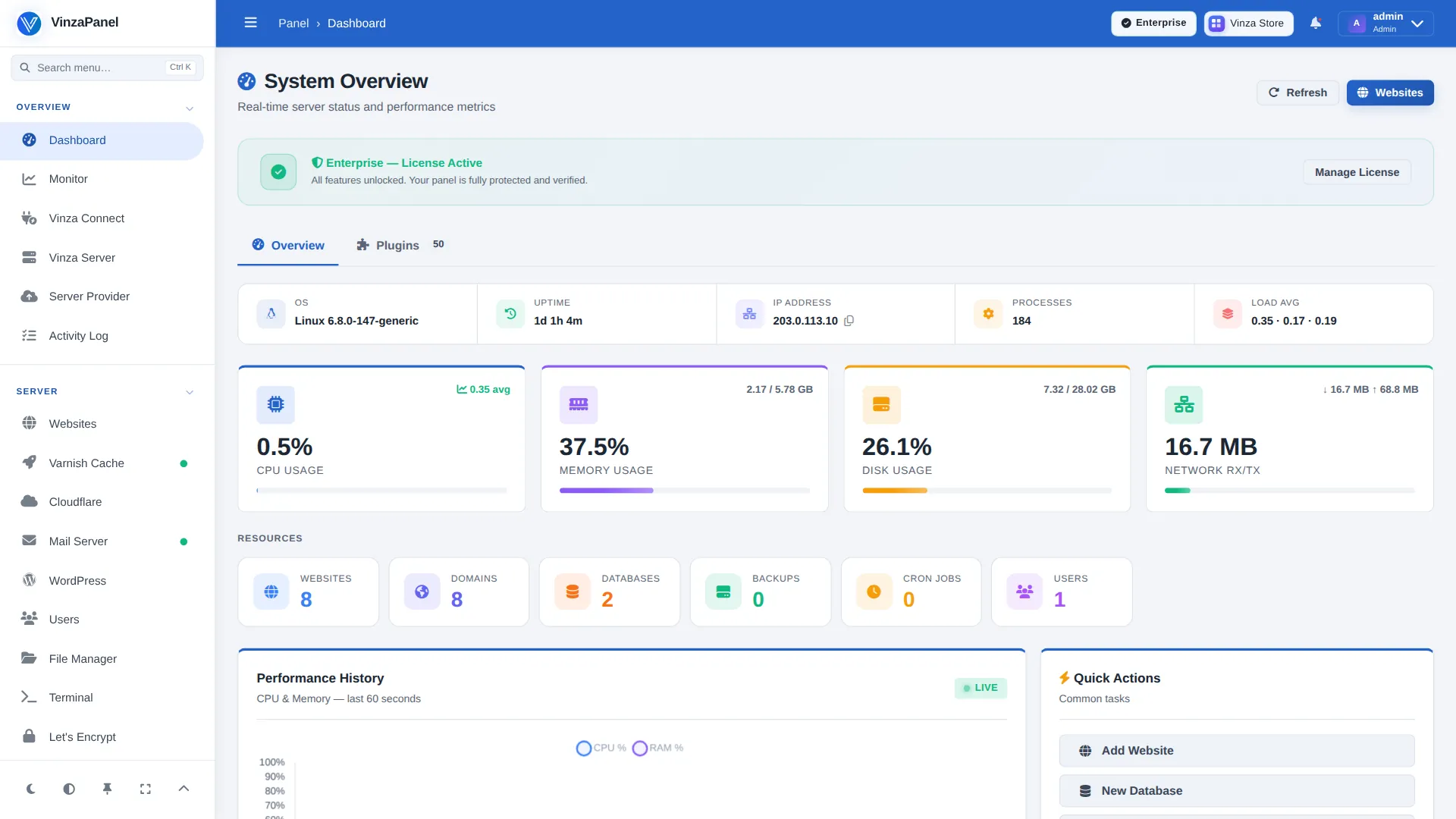Click the Let's Encrypt lock icon
Image resolution: width=1456 pixels, height=819 pixels.
[x=29, y=736]
